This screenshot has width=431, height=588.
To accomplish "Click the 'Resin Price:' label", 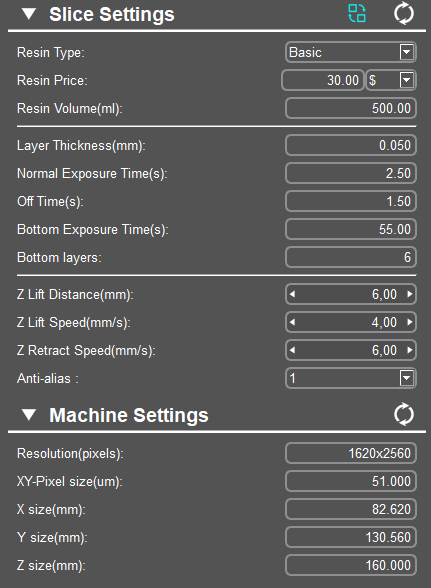I will pos(52,80).
